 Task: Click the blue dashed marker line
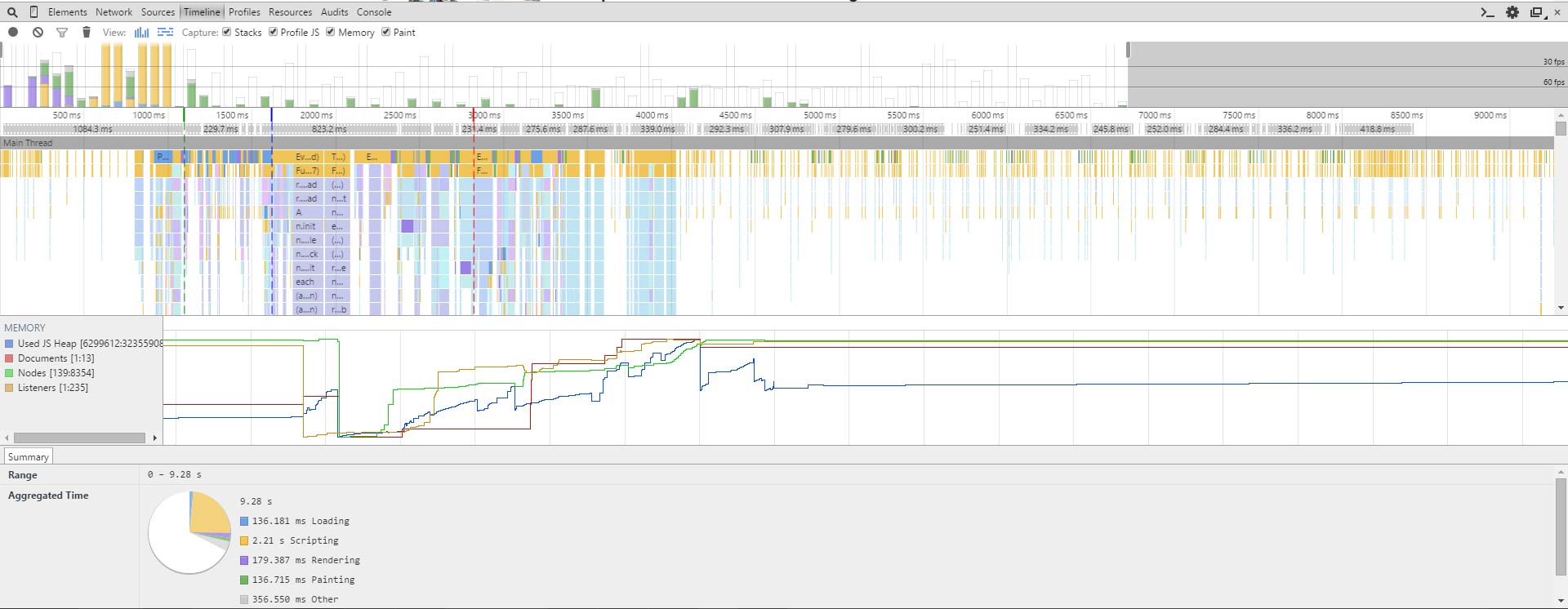[x=272, y=212]
